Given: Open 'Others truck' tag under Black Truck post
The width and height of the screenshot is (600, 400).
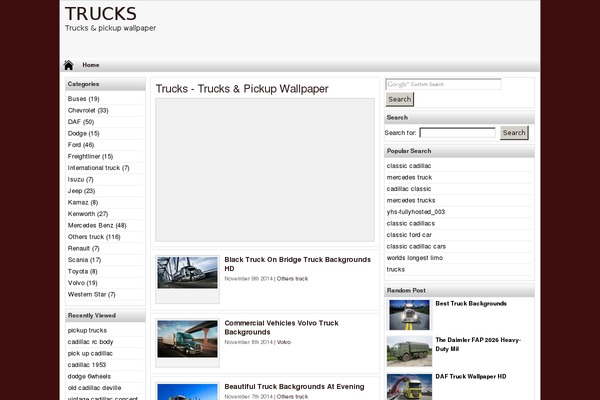Looking at the screenshot, I should (x=292, y=279).
